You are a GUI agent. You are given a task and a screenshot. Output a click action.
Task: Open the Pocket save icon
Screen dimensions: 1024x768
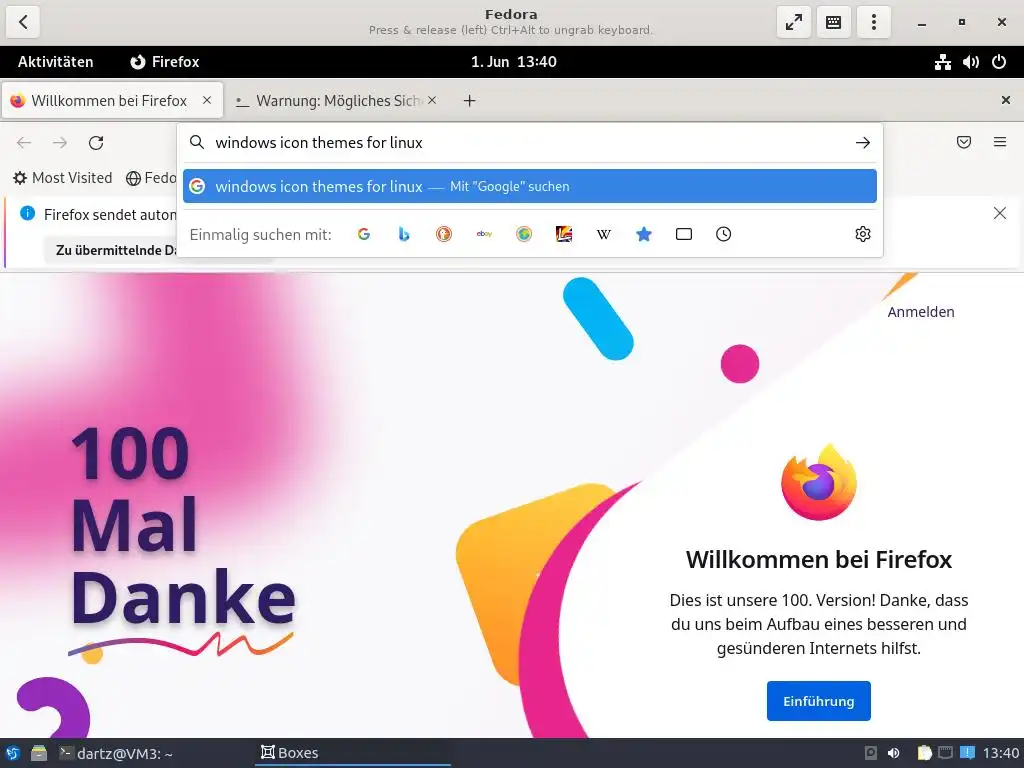click(x=964, y=142)
